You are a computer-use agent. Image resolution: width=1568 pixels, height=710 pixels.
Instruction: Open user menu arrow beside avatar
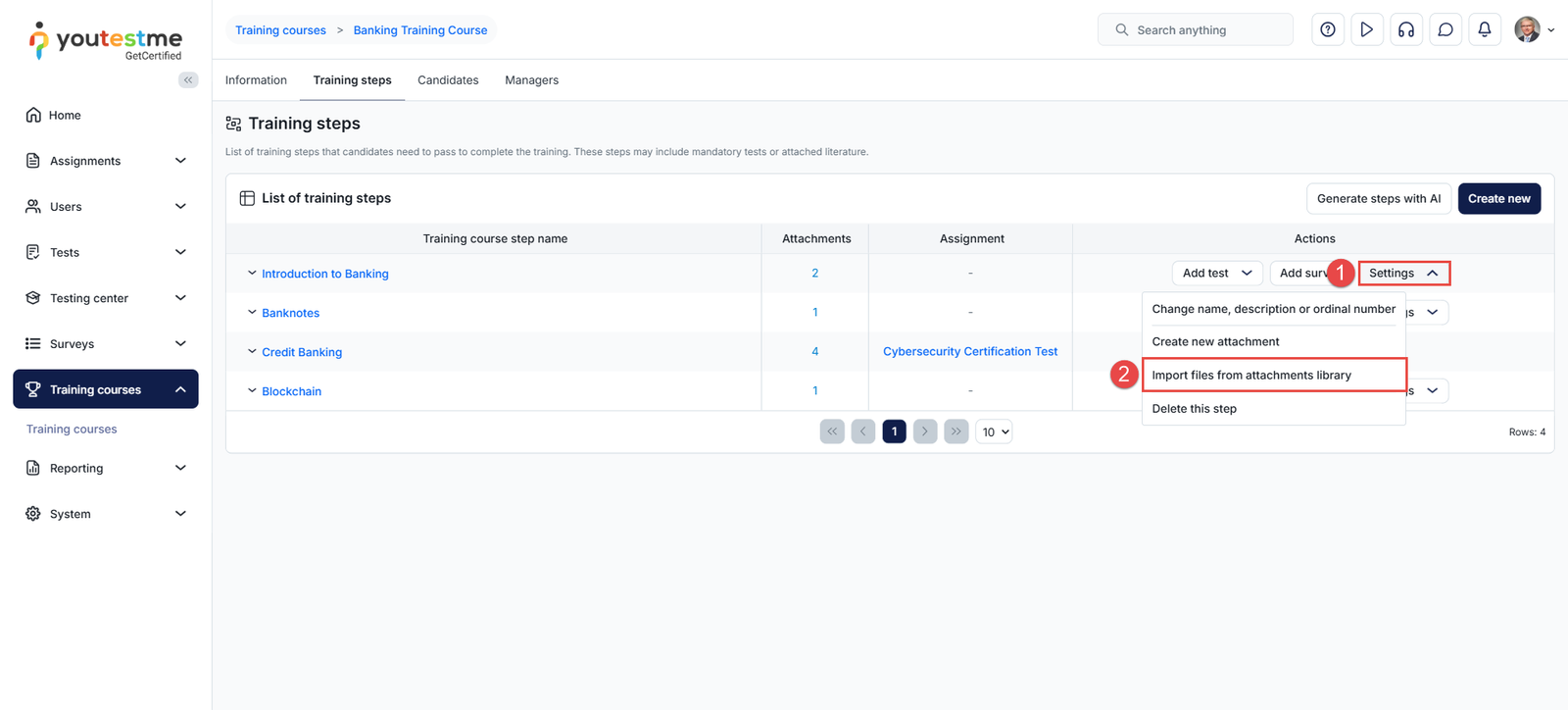[1550, 30]
